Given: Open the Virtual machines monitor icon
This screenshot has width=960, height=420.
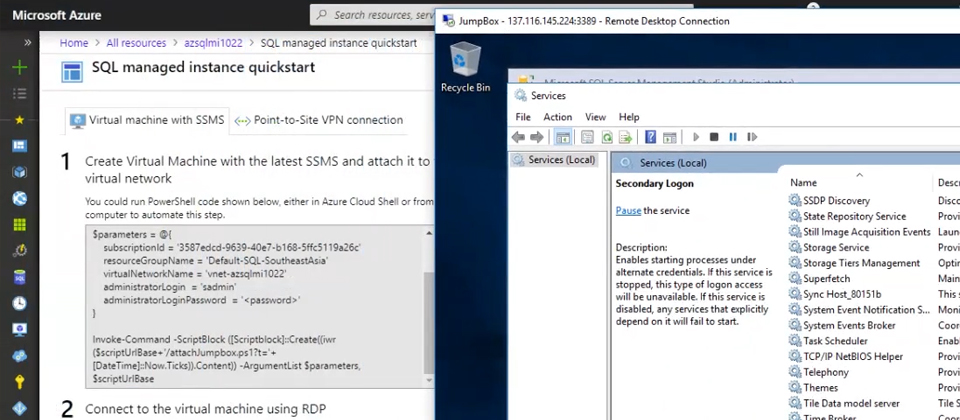Looking at the screenshot, I should 20,329.
